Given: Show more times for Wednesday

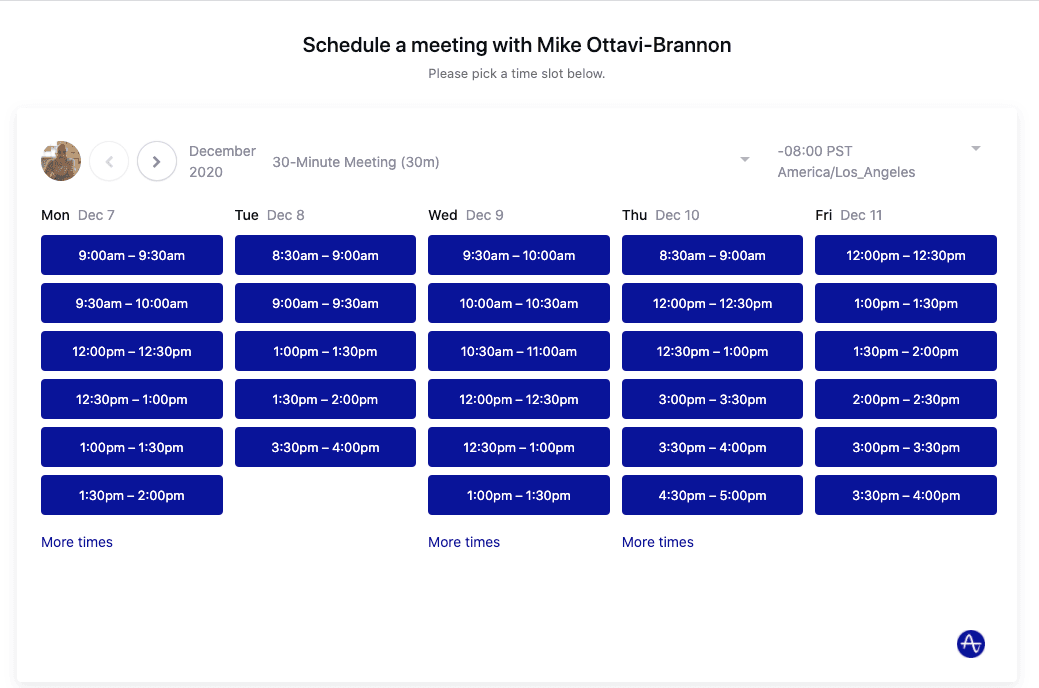Looking at the screenshot, I should tap(464, 542).
